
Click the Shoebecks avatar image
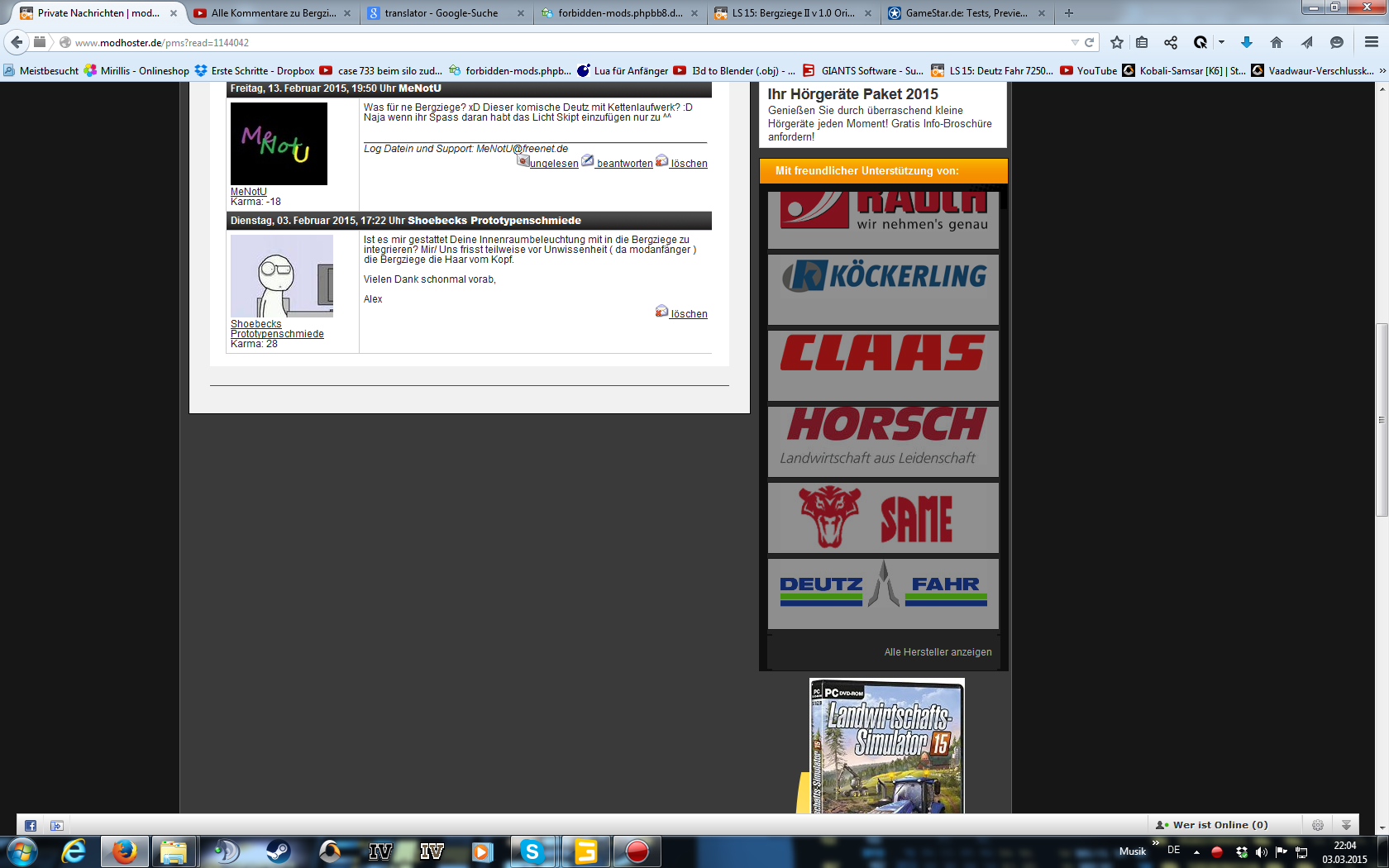point(282,276)
